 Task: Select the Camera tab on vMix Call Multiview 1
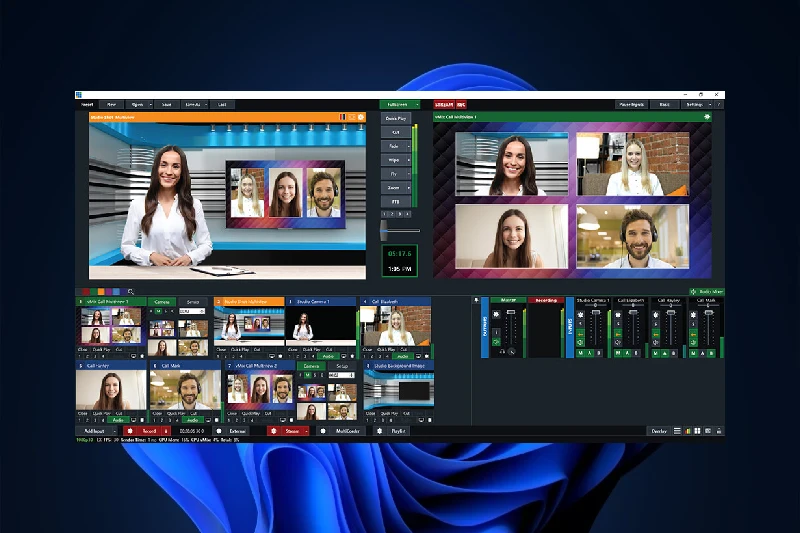(x=162, y=301)
